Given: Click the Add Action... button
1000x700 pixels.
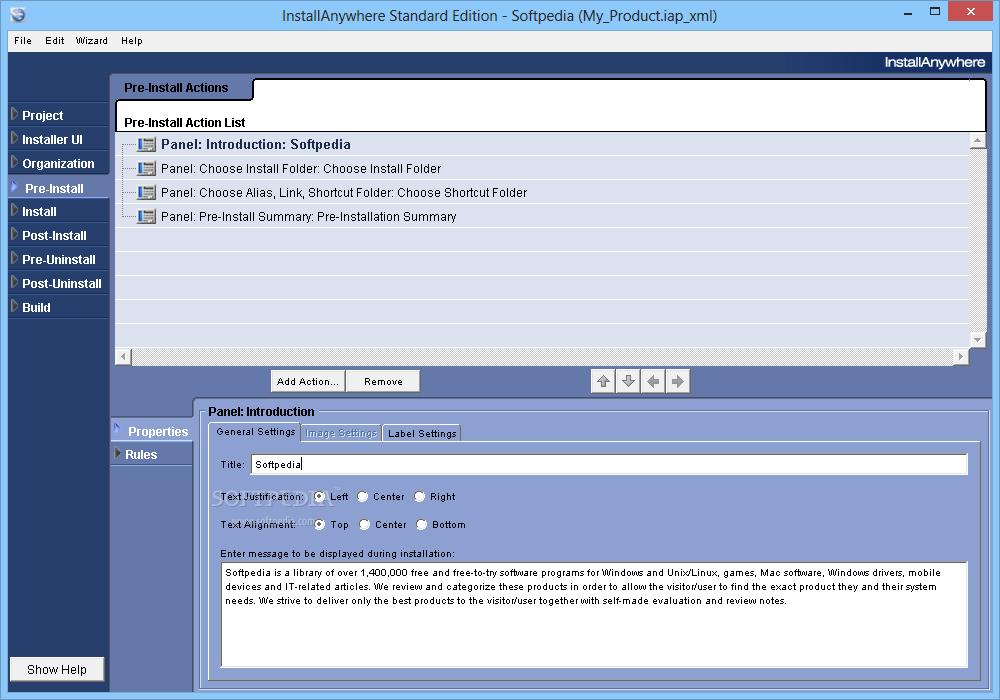Looking at the screenshot, I should (307, 381).
